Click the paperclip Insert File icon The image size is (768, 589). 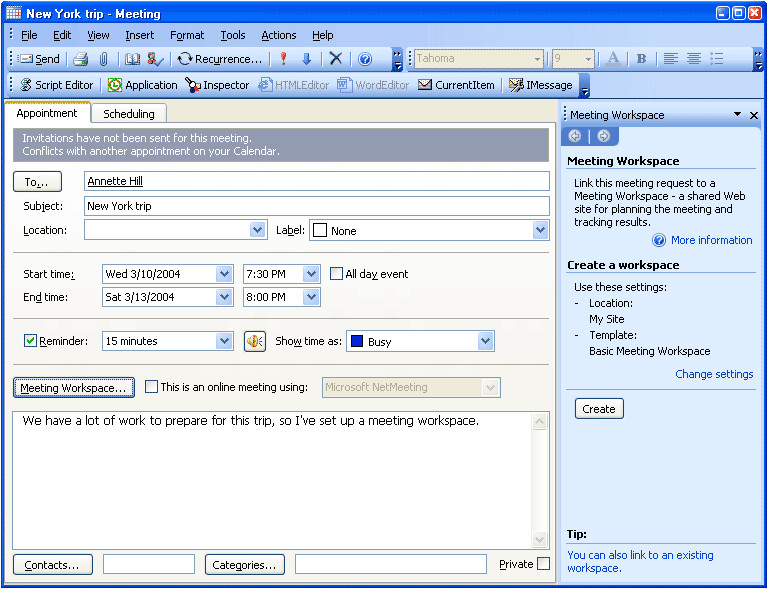pyautogui.click(x=103, y=59)
